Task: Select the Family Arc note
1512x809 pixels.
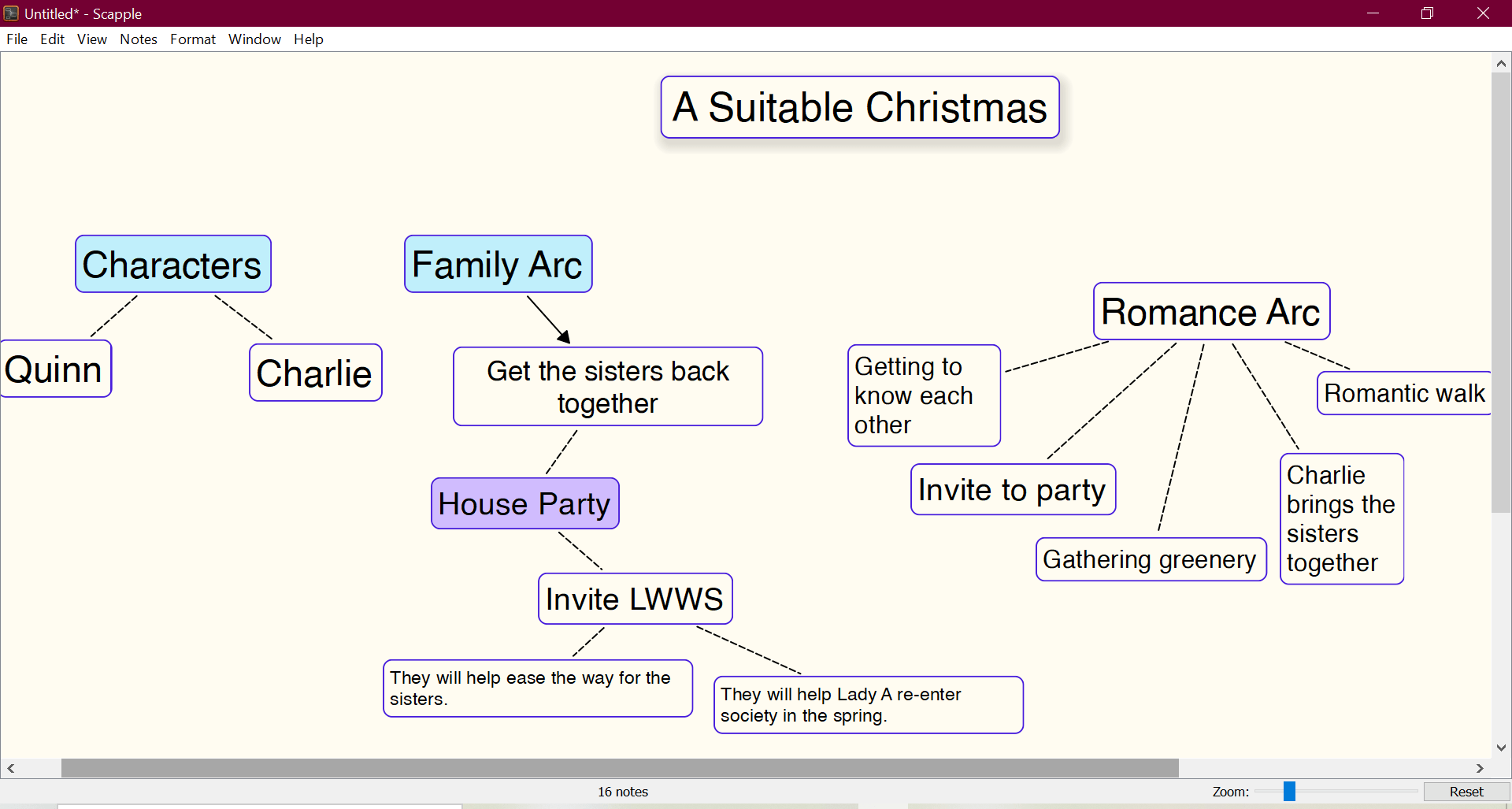Action: 498,264
